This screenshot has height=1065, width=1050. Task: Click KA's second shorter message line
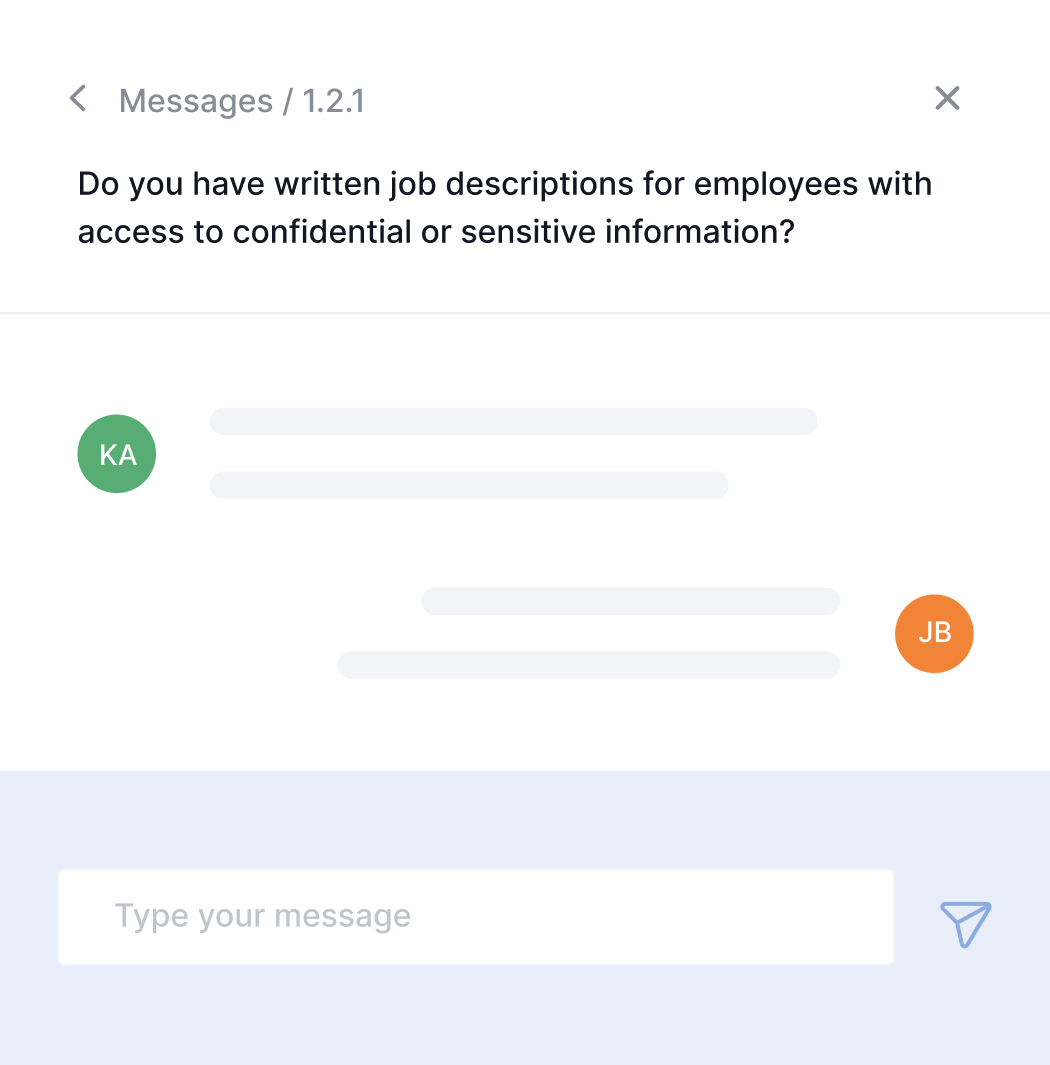coord(469,485)
